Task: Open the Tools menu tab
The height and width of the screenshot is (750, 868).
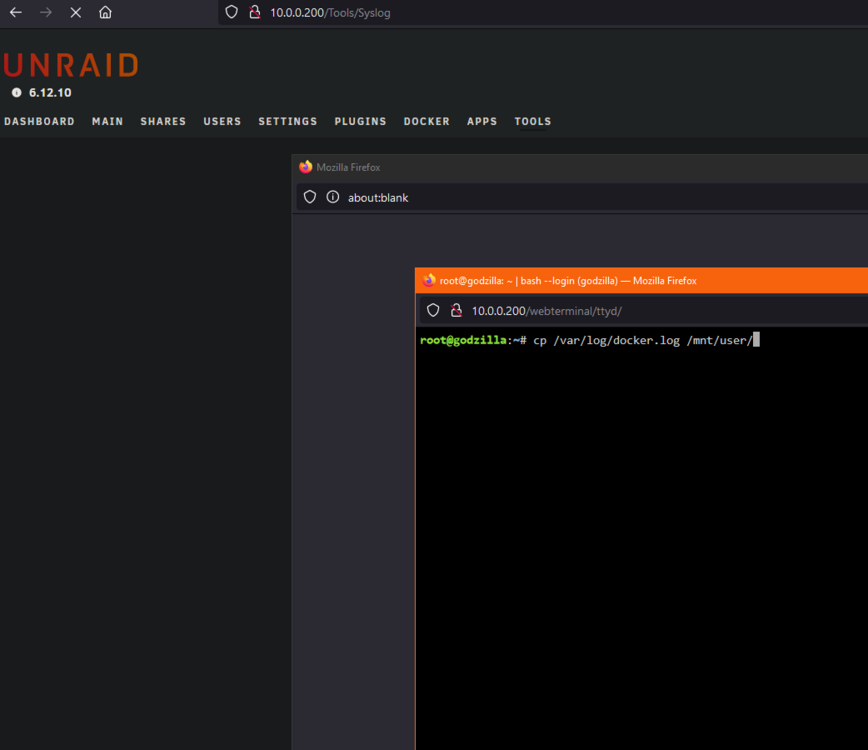Action: [x=533, y=121]
